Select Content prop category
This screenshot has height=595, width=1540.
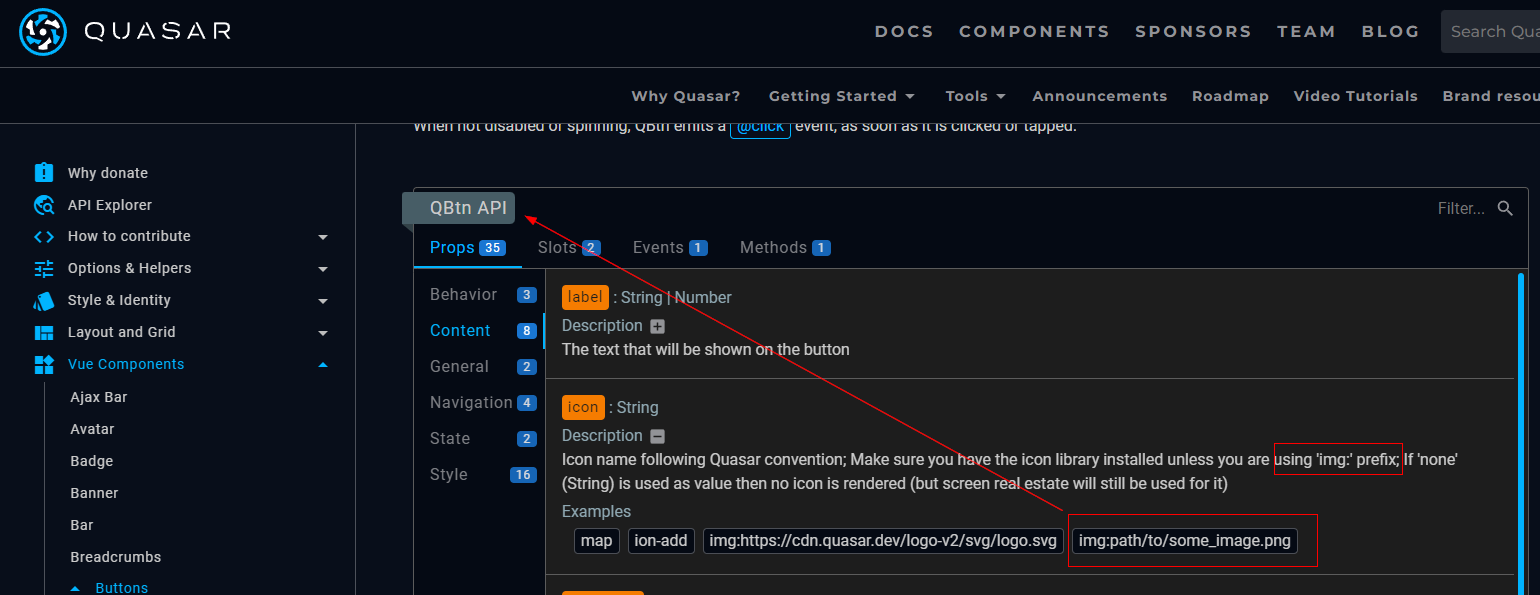click(479, 331)
